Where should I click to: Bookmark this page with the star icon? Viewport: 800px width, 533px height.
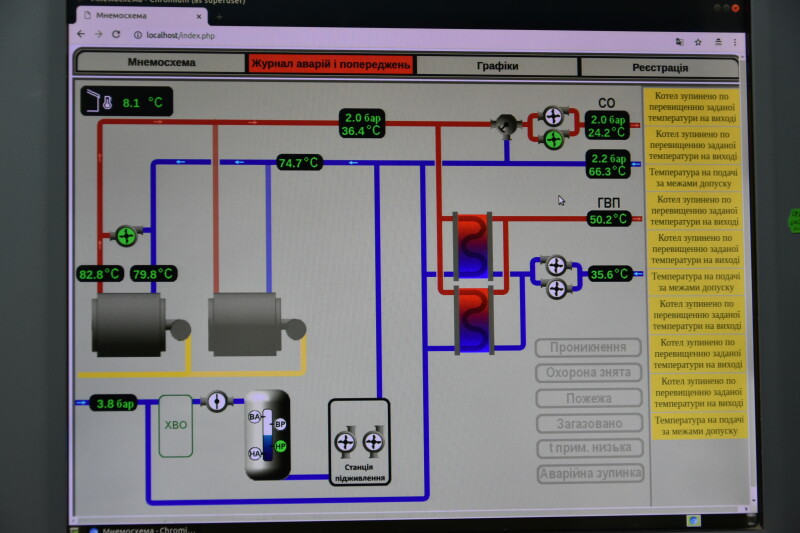(x=698, y=42)
